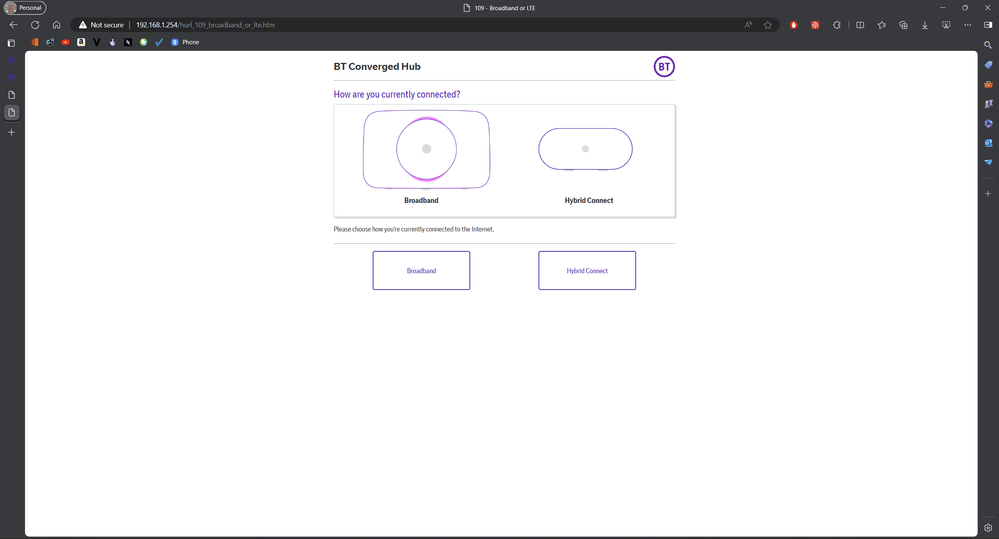Open the Amazon bookmark
This screenshot has height=539, width=999.
coord(81,42)
